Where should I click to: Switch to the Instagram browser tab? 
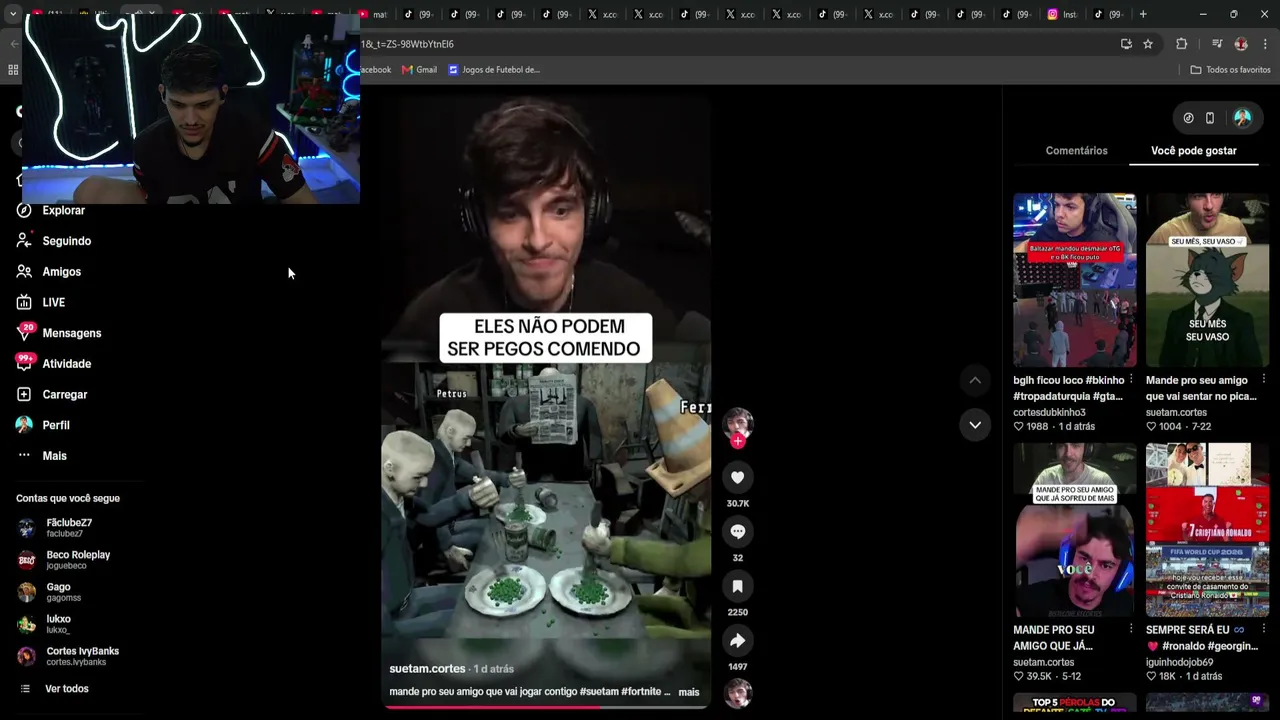(1062, 14)
